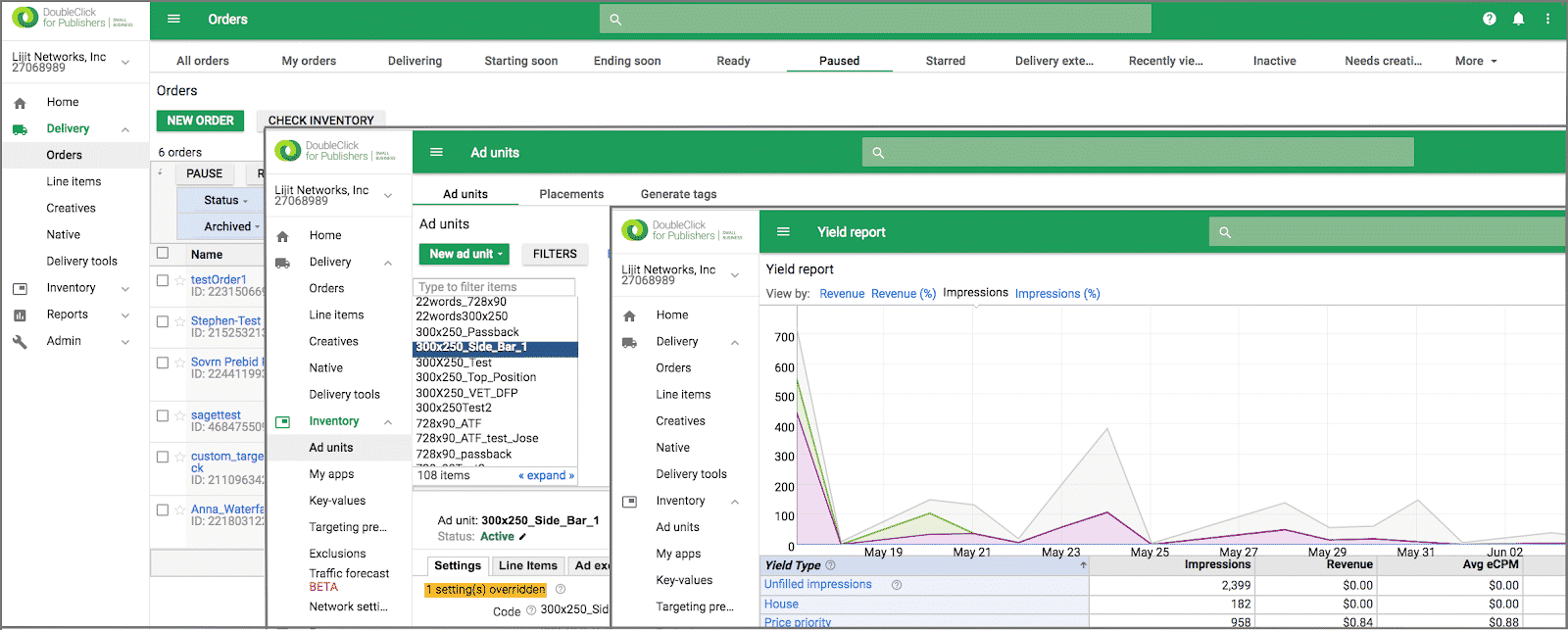
Task: Click the expand link under ad unit list
Action: pyautogui.click(x=546, y=475)
